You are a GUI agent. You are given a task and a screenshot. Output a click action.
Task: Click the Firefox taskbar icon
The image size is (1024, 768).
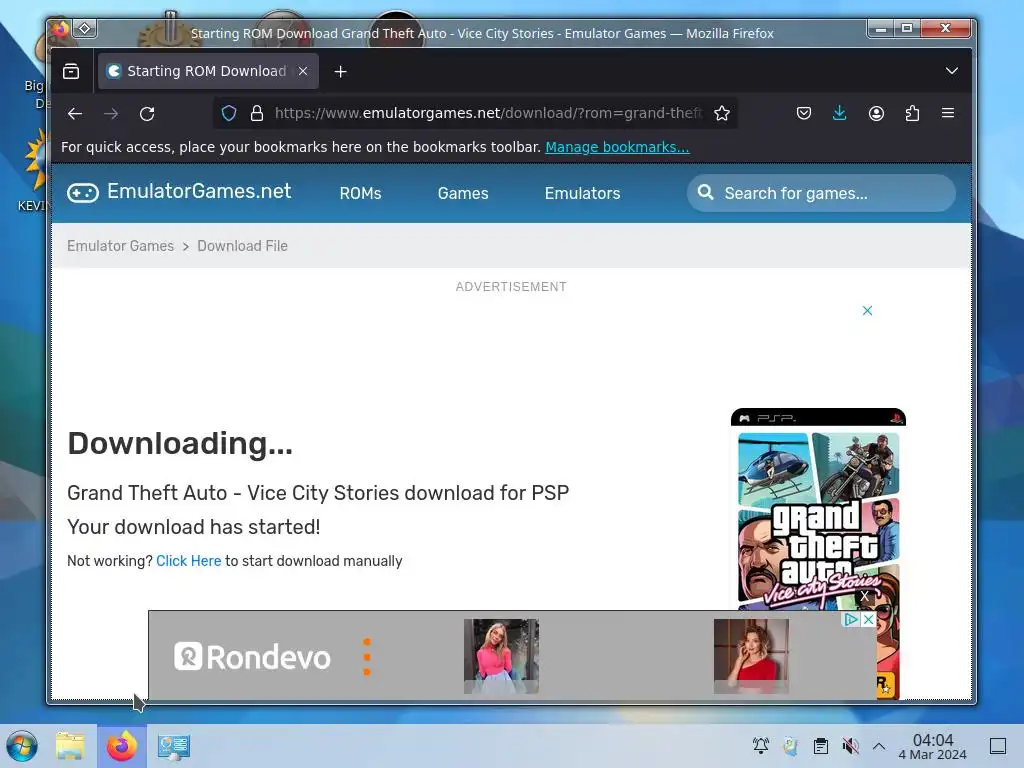click(121, 746)
